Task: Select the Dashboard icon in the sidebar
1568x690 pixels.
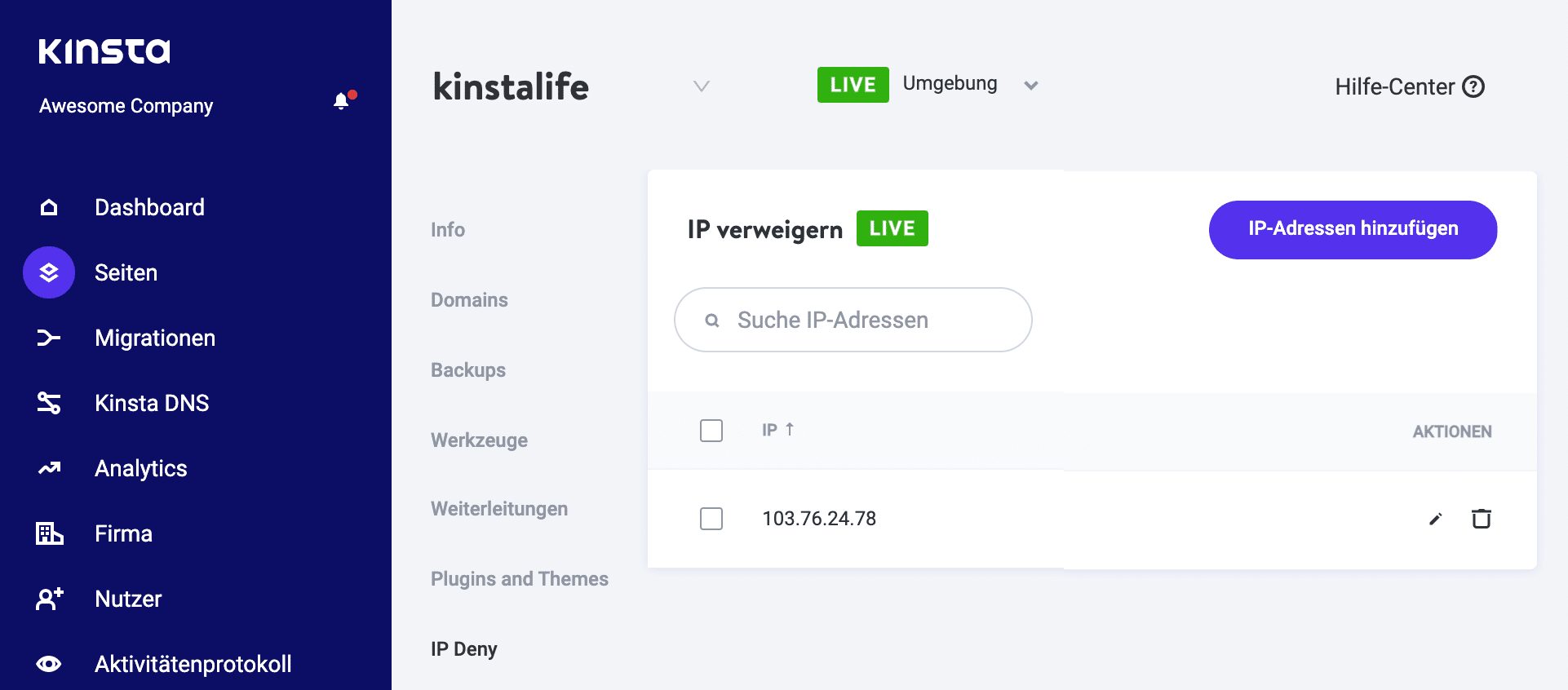Action: pyautogui.click(x=48, y=207)
